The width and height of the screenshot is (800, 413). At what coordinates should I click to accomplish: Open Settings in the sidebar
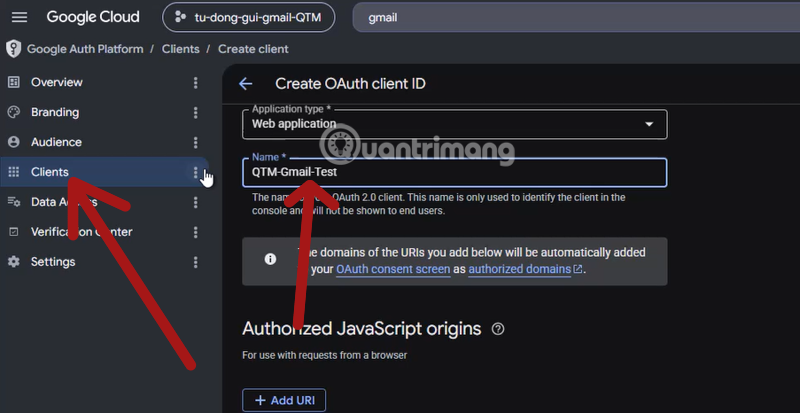104,262
